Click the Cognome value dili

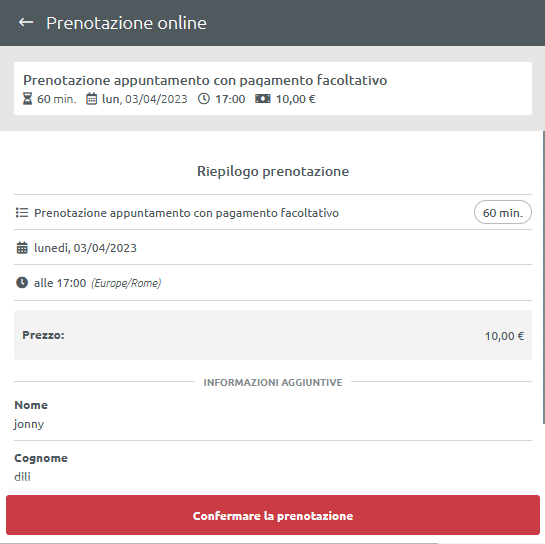[22, 477]
